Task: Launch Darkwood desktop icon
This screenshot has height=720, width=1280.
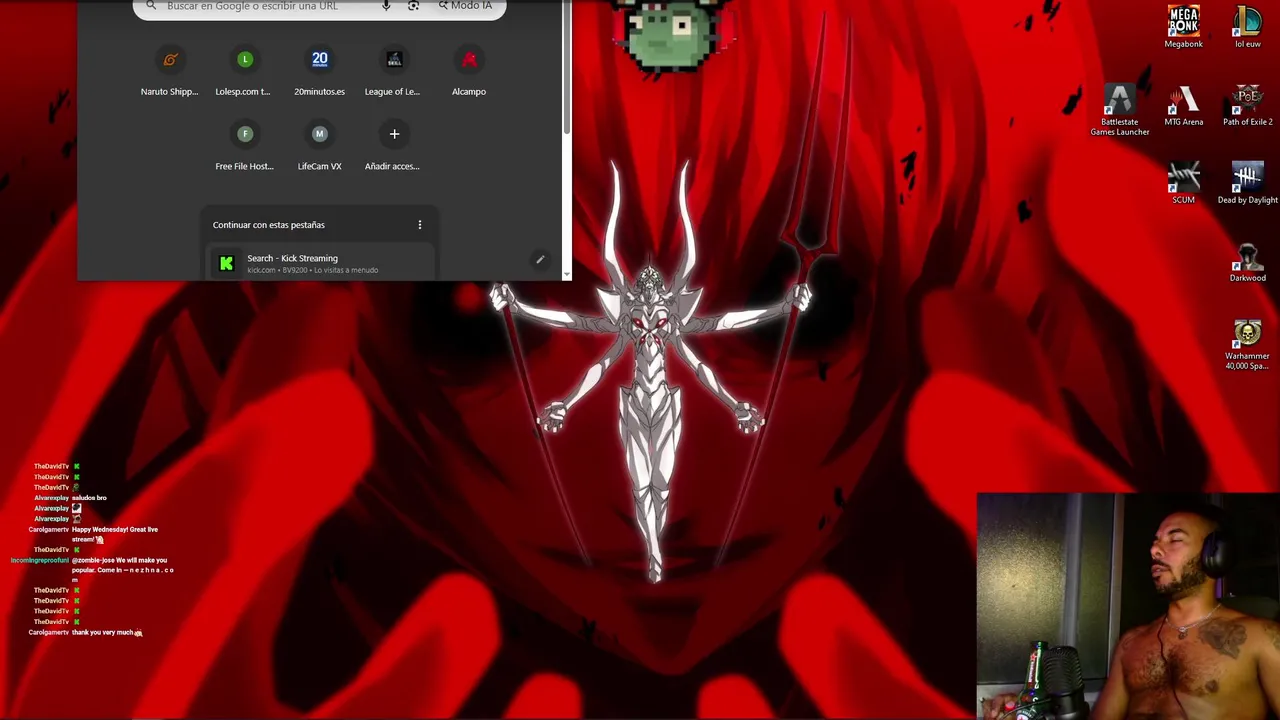Action: (1247, 262)
